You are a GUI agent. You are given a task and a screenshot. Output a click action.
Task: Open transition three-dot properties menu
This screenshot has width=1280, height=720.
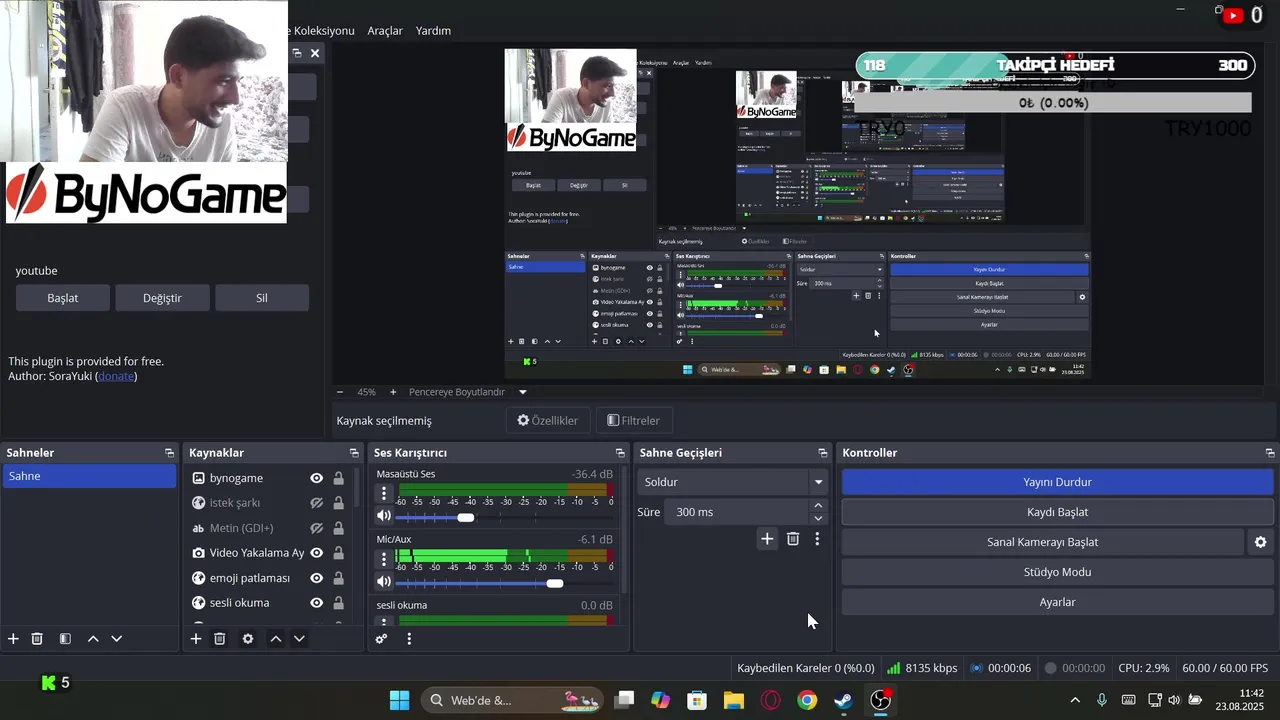pyautogui.click(x=817, y=539)
